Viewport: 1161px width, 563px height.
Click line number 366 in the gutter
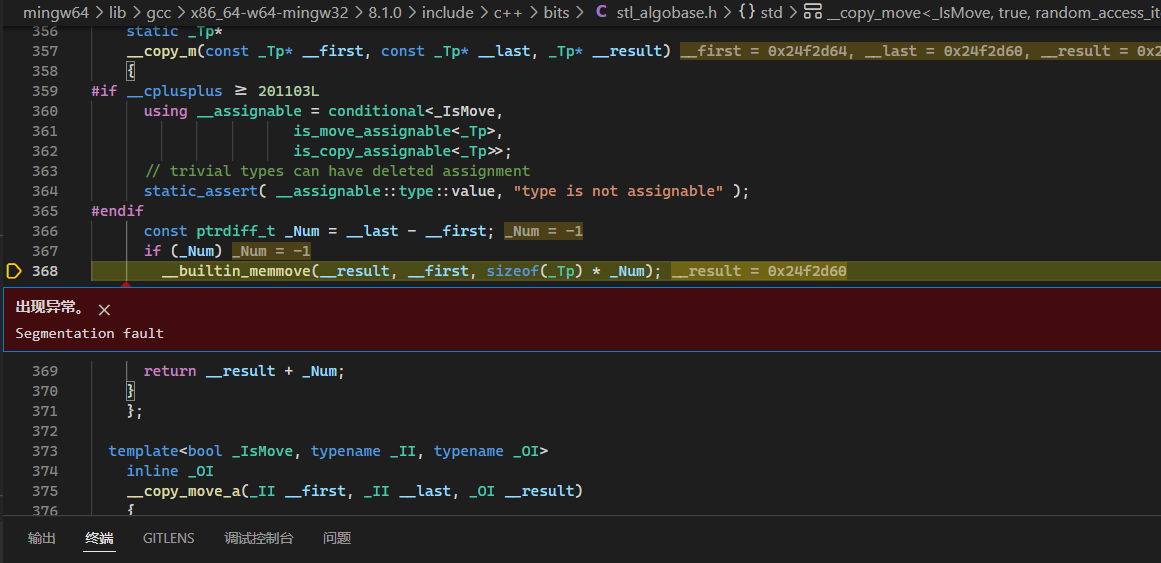pos(45,231)
